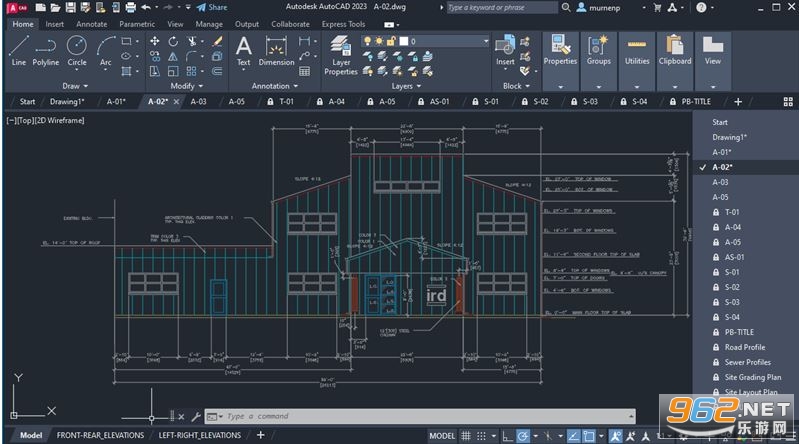
Task: Activate the Fillet tool
Action: pos(192,56)
